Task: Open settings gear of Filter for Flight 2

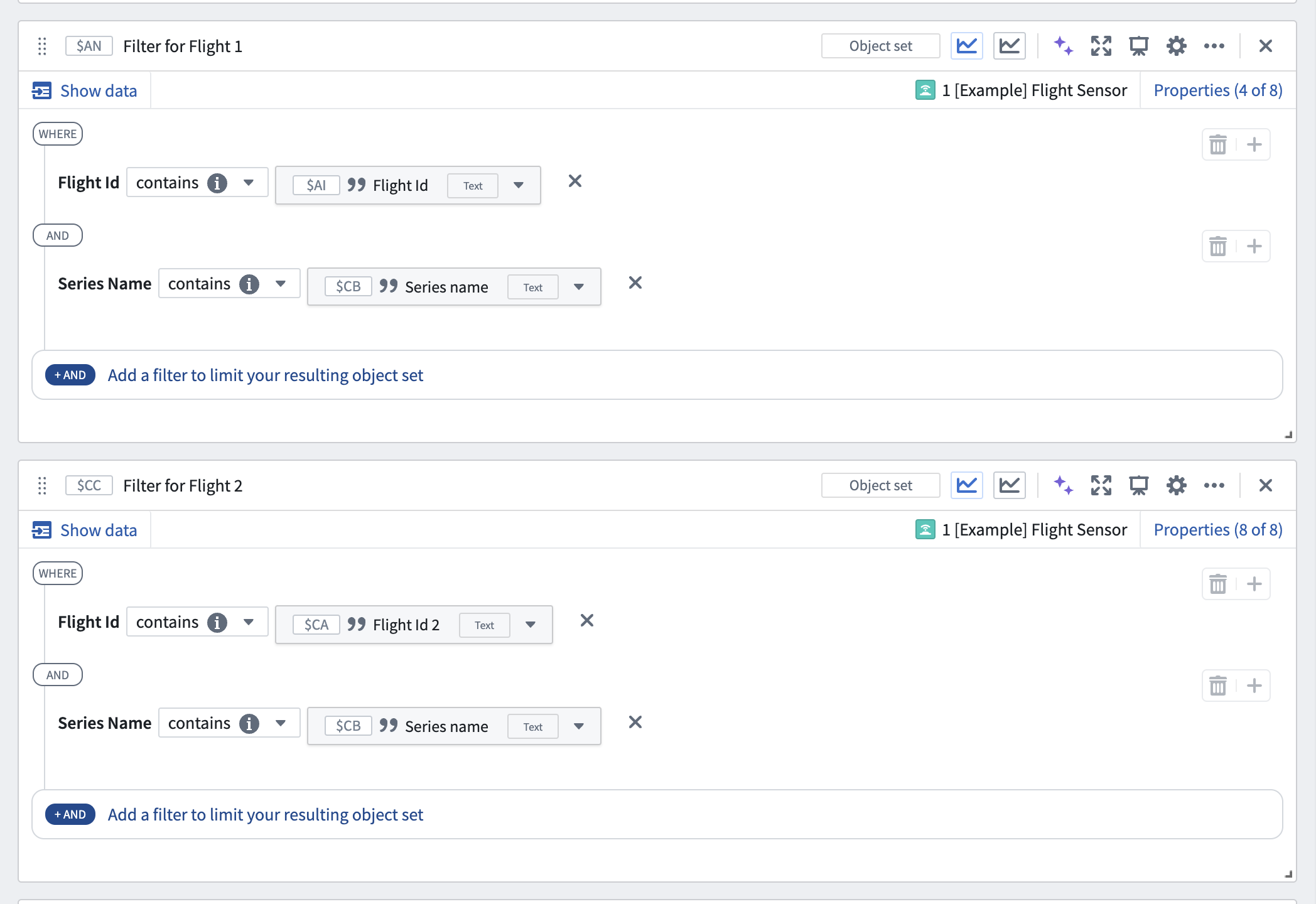Action: (1177, 485)
